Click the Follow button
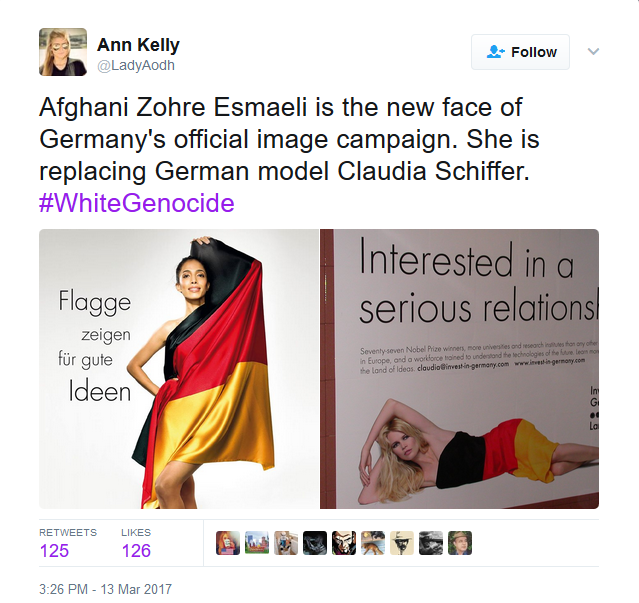 point(520,52)
